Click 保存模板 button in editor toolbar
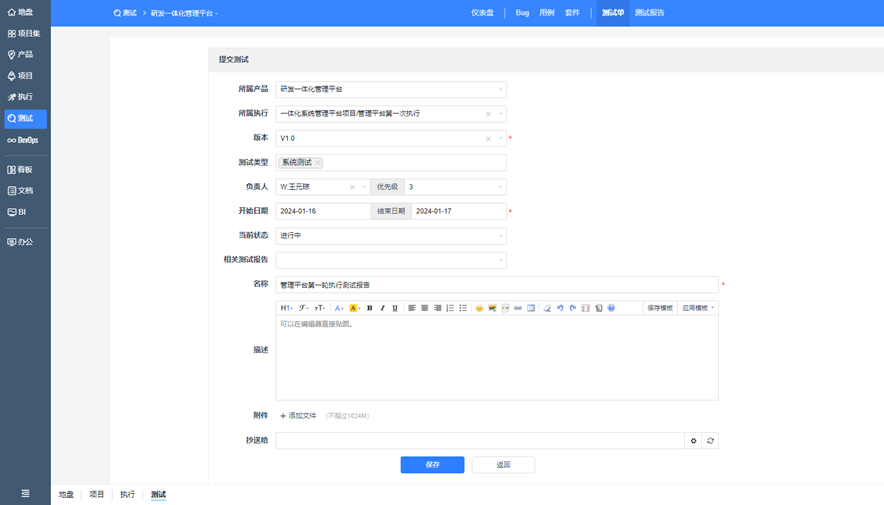Screen dimensions: 884x505 [660, 308]
